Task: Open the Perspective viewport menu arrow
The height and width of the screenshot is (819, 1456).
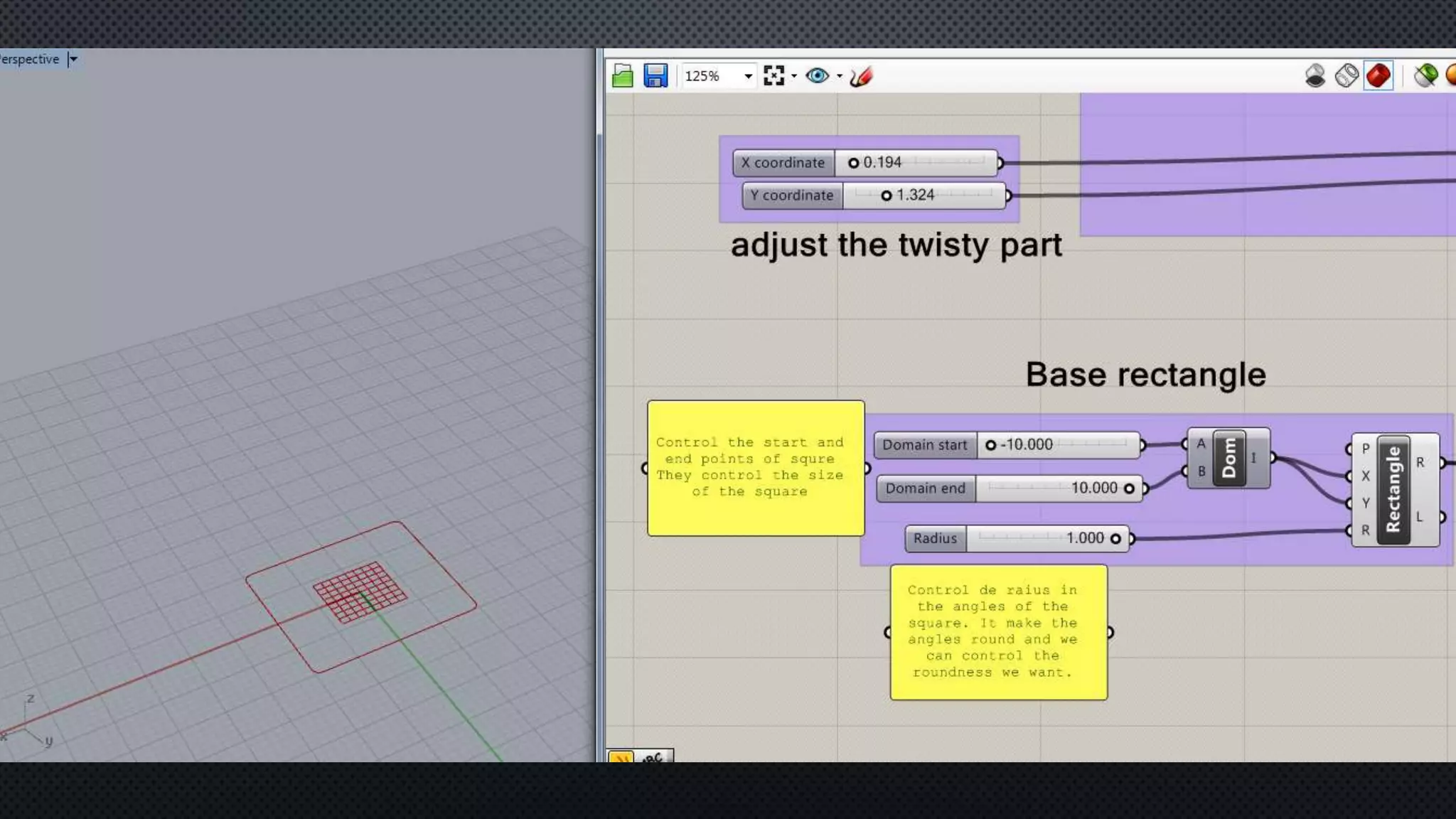Action: point(73,59)
